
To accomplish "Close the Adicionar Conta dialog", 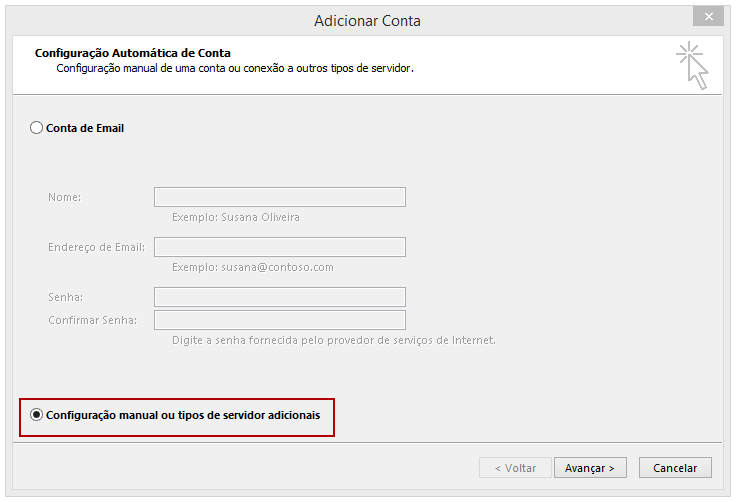I will pos(708,16).
